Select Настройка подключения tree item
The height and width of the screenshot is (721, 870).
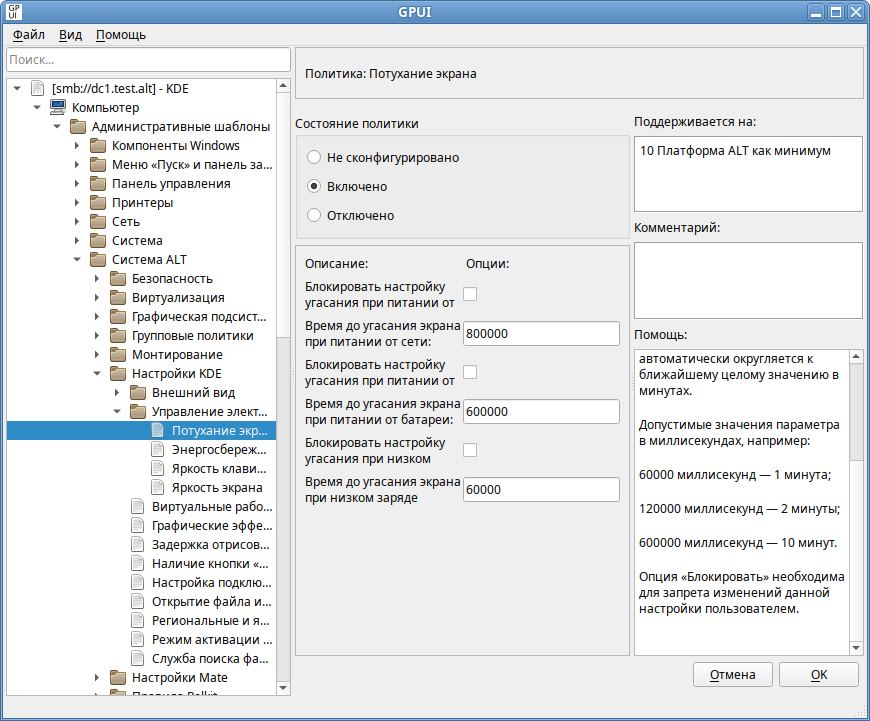point(211,582)
